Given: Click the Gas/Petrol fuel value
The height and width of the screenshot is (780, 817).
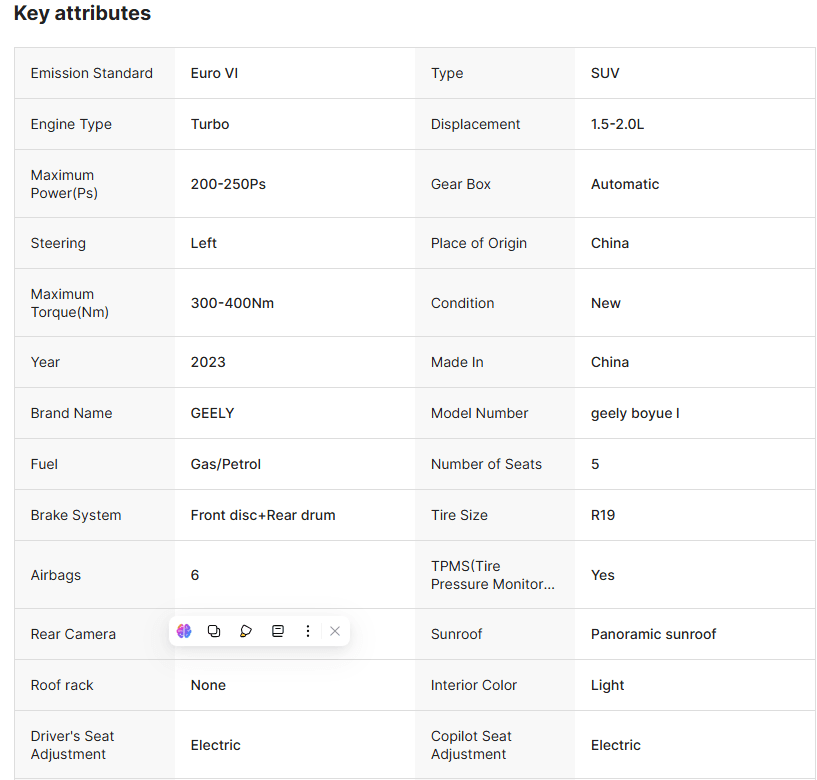Looking at the screenshot, I should tap(226, 464).
